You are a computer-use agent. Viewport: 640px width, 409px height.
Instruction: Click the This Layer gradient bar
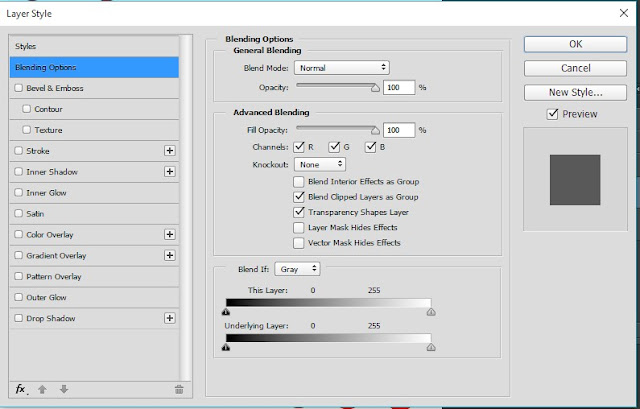tap(328, 302)
